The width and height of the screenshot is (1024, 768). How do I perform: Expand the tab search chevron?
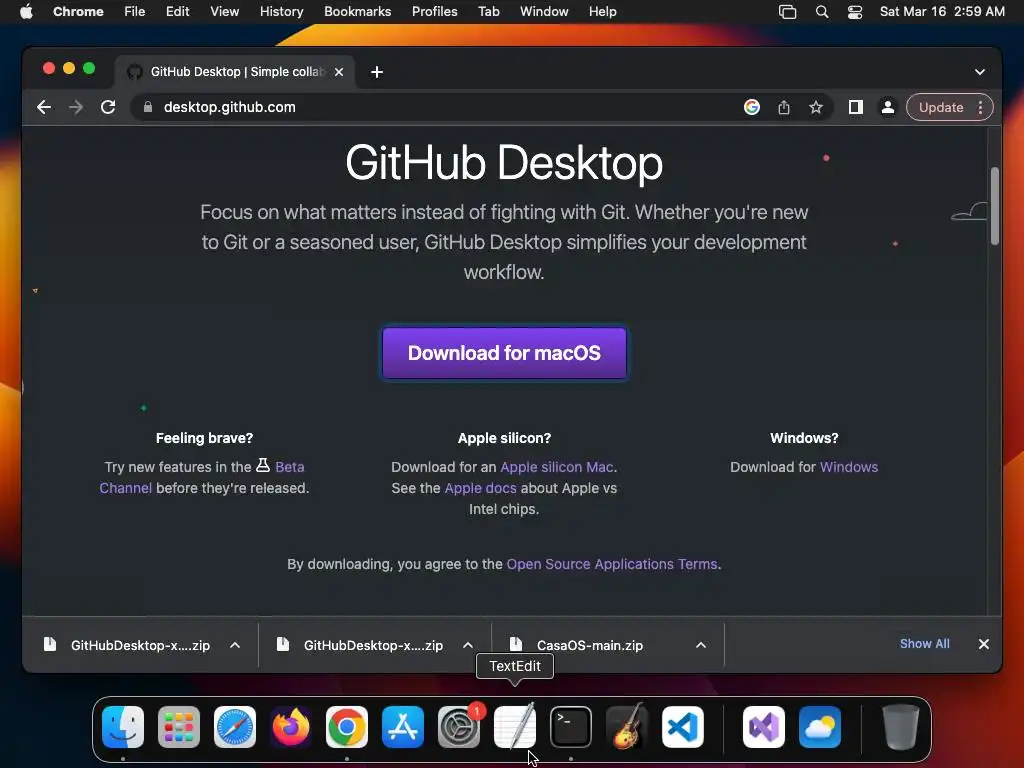coord(980,72)
